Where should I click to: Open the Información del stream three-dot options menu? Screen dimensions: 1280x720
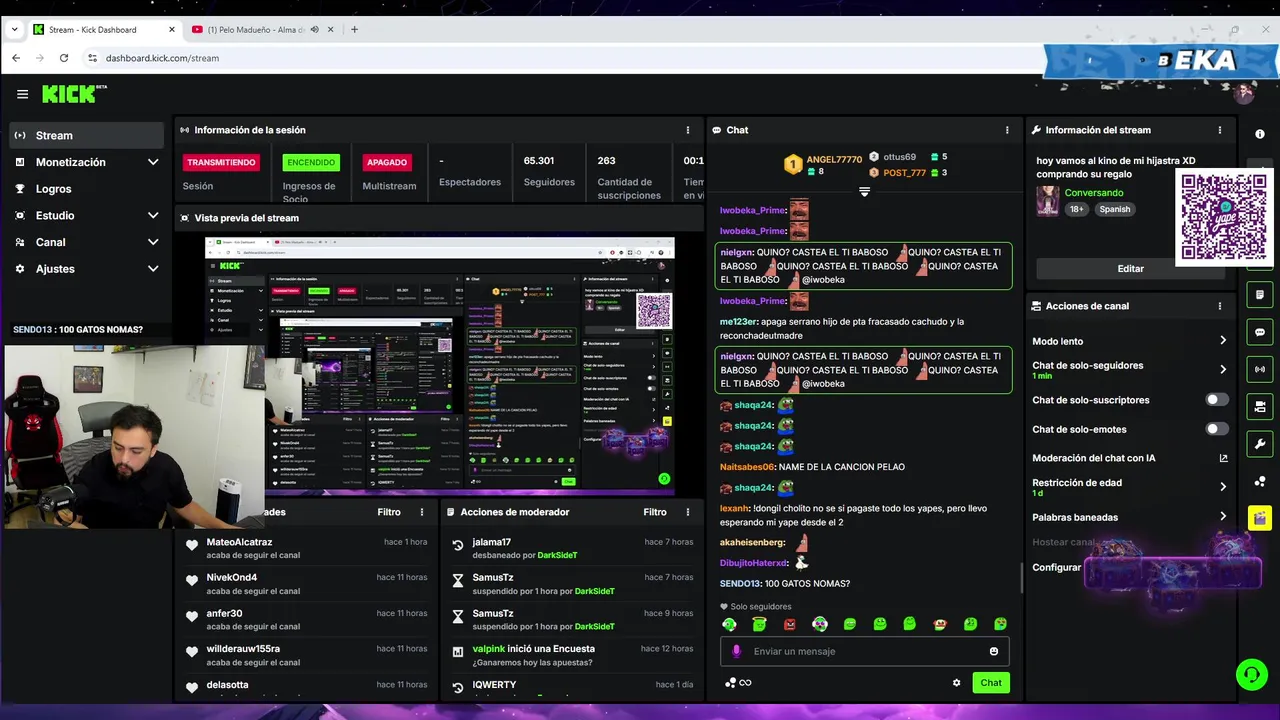(x=1219, y=130)
